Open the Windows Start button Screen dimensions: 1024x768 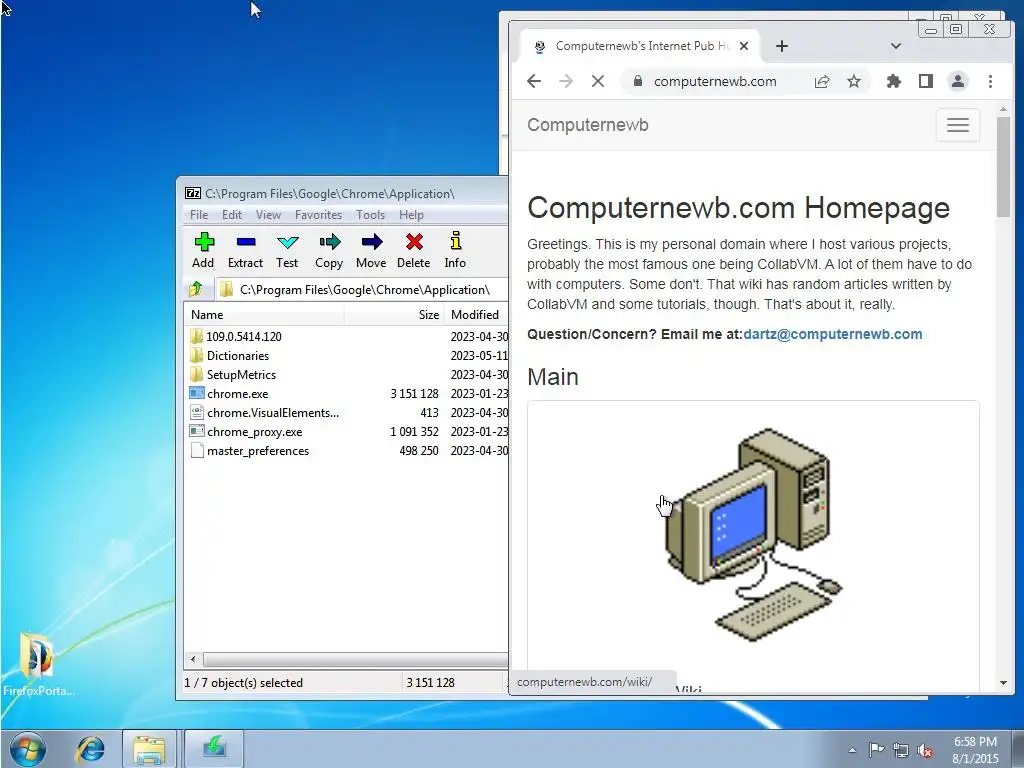(x=27, y=748)
